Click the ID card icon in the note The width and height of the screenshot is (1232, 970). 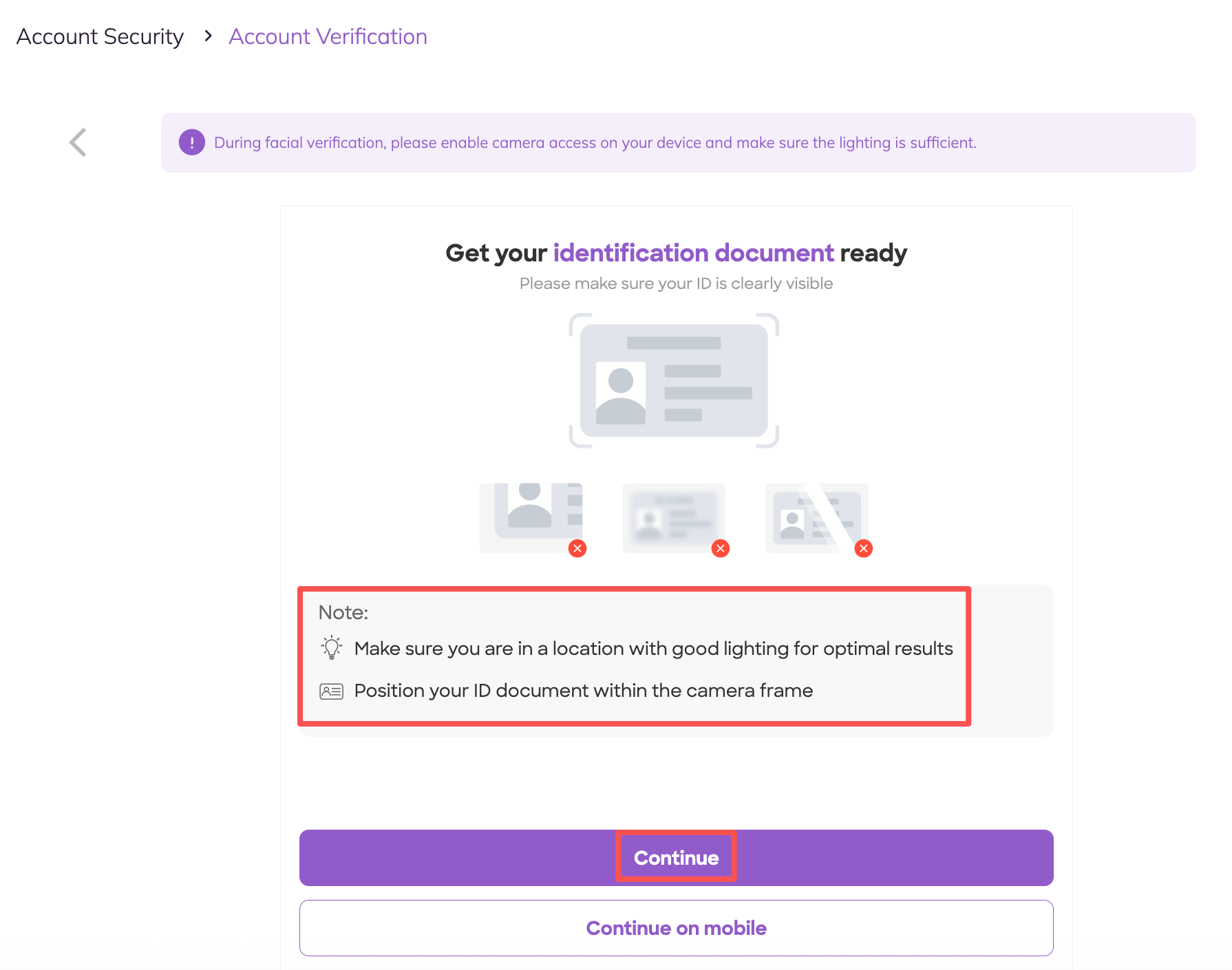tap(331, 691)
